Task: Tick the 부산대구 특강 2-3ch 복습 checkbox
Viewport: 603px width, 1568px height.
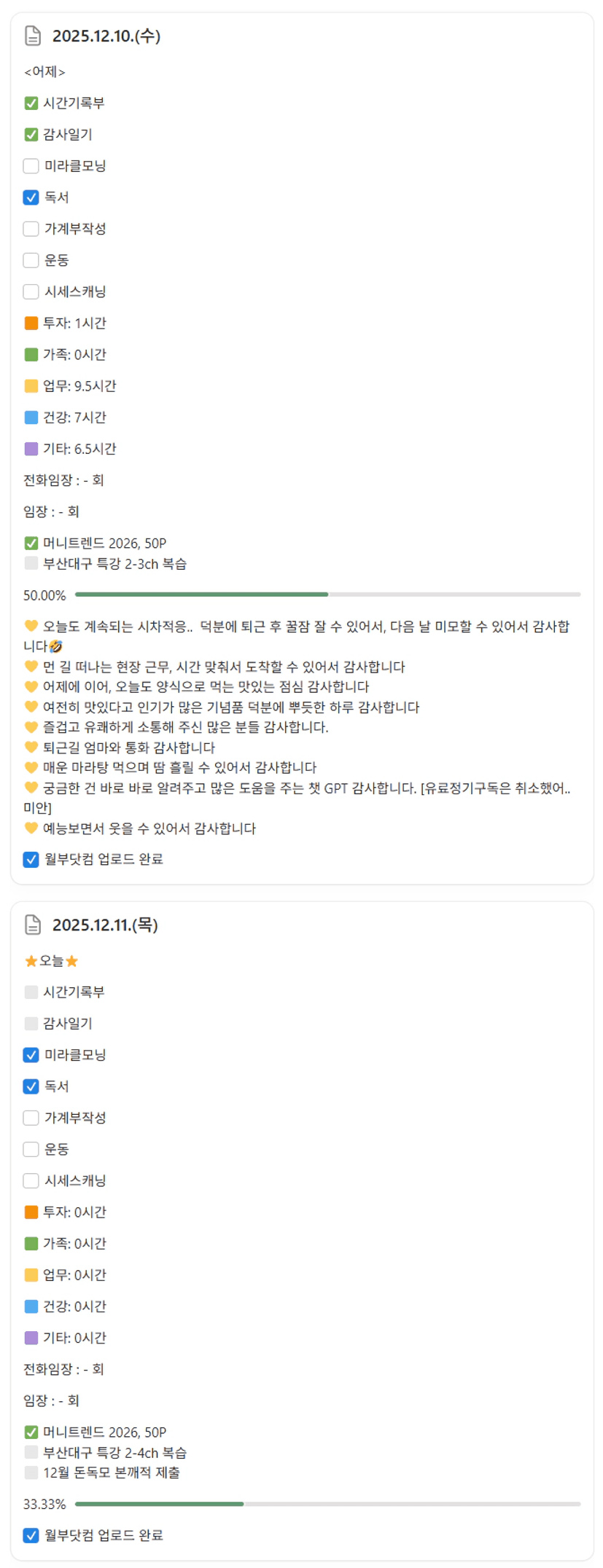Action: 31,563
